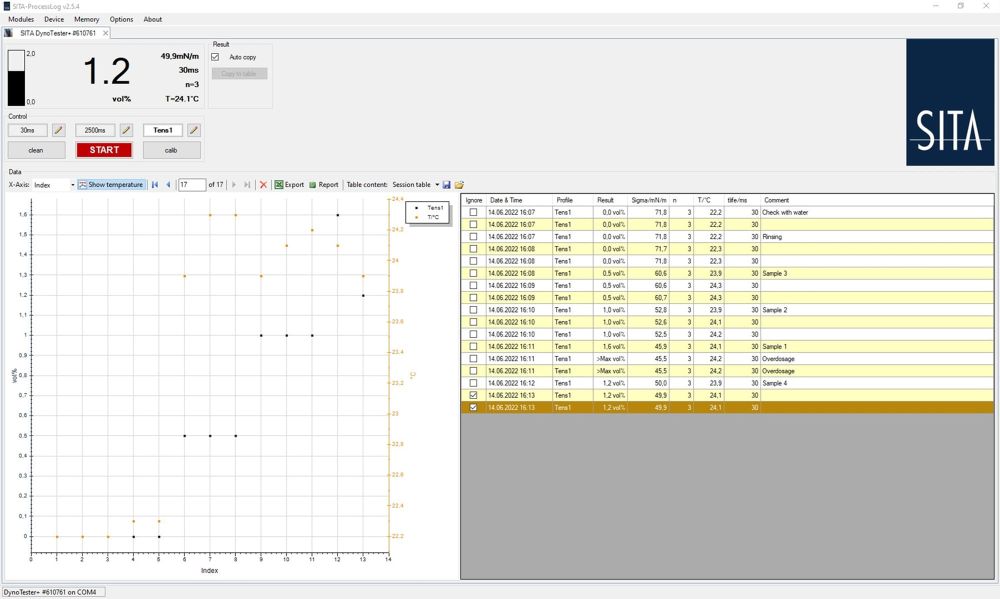Tick Ignore checkbox for Check with water row
This screenshot has height=599, width=1000.
point(473,212)
